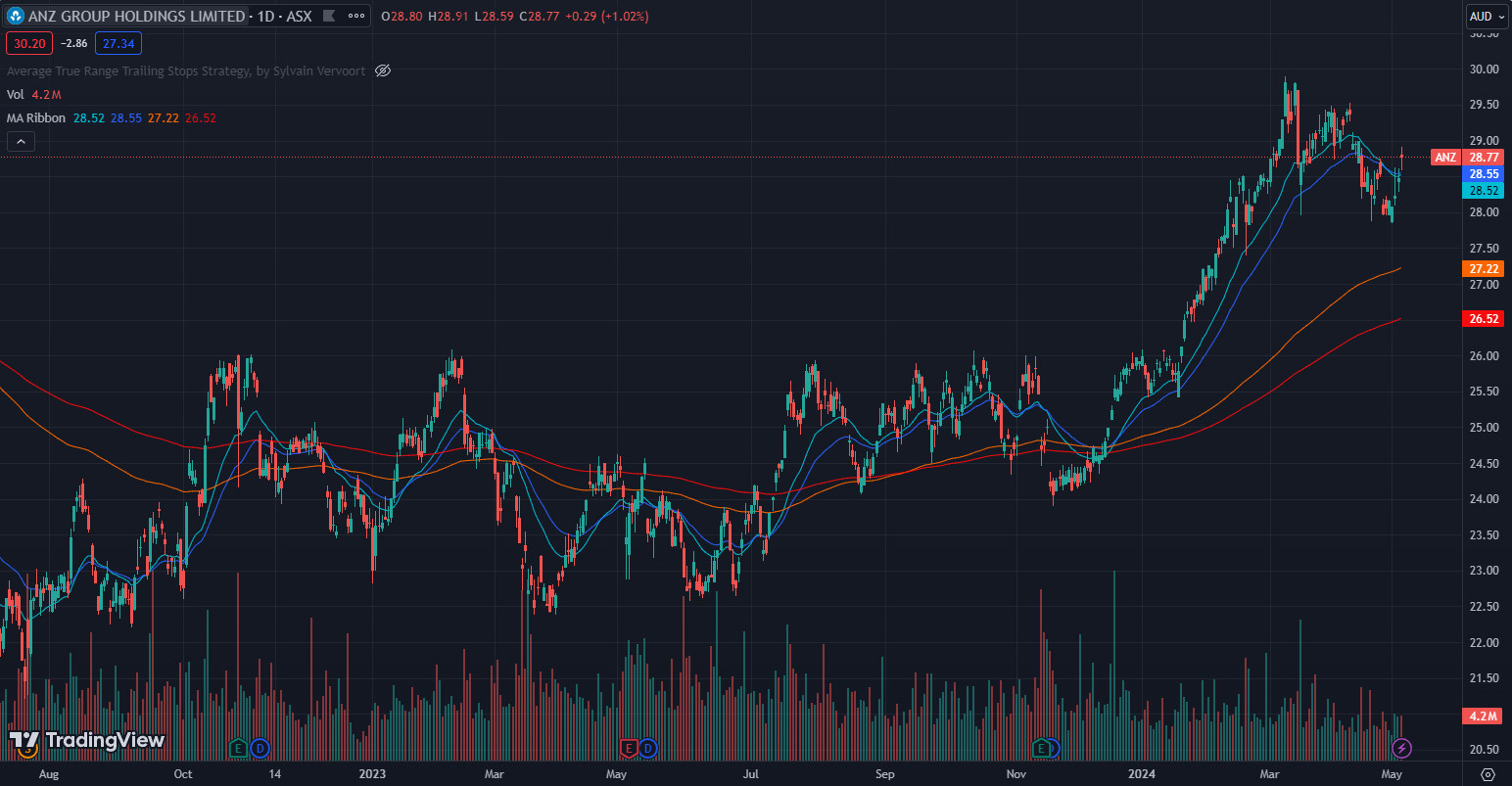Click the 25.00 price axis label
The image size is (1512, 786).
click(x=1484, y=427)
